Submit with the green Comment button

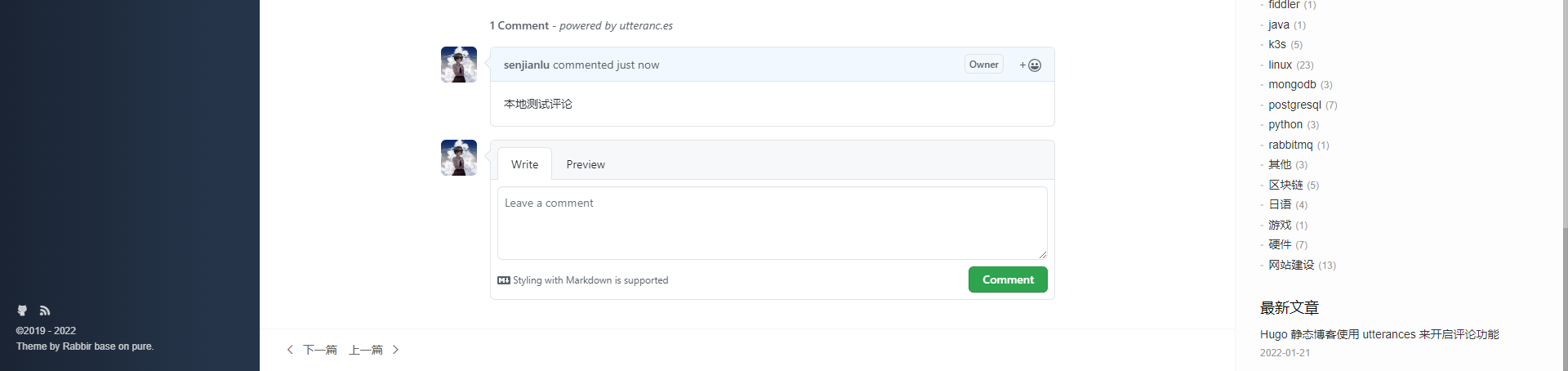1008,279
